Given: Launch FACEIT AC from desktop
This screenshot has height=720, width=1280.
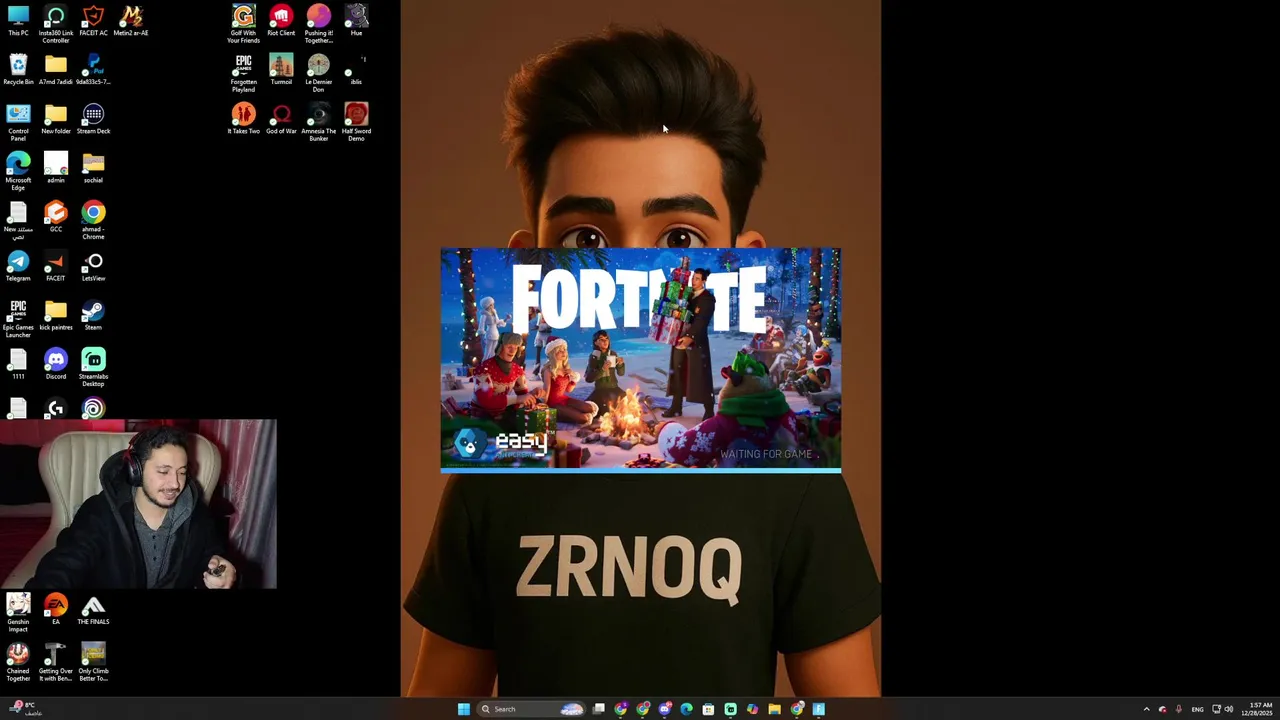Looking at the screenshot, I should point(93,21).
